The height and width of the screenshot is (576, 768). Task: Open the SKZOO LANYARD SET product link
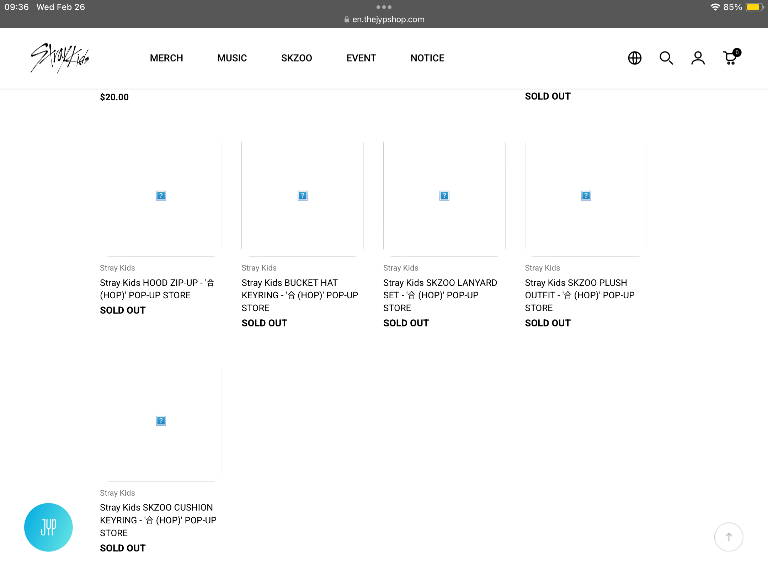(440, 295)
